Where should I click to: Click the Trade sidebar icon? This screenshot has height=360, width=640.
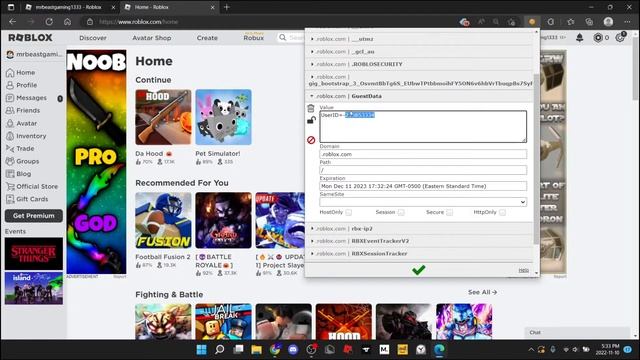tap(10, 149)
